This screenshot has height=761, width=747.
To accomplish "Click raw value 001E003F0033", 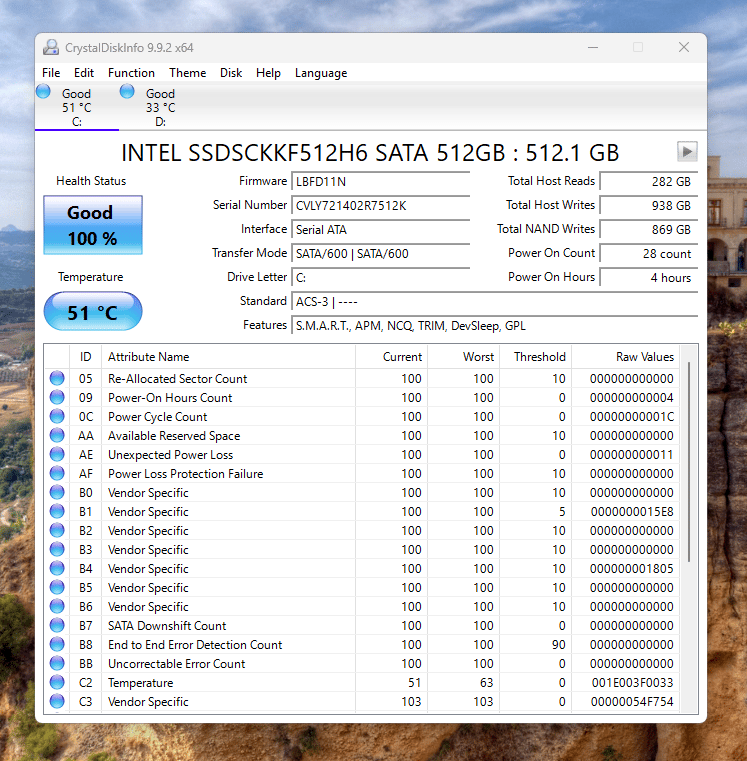I will click(632, 682).
